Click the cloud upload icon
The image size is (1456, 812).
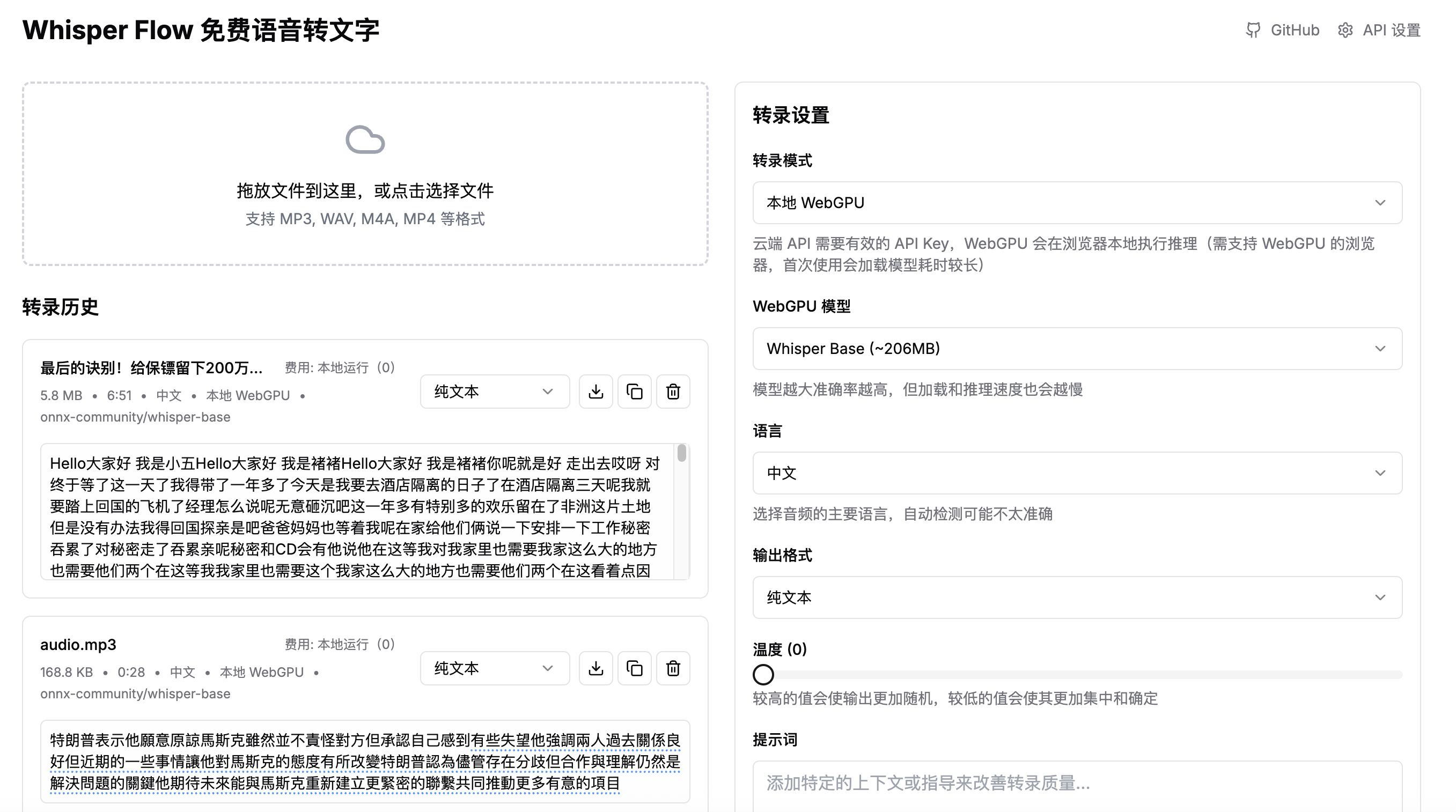coord(365,139)
